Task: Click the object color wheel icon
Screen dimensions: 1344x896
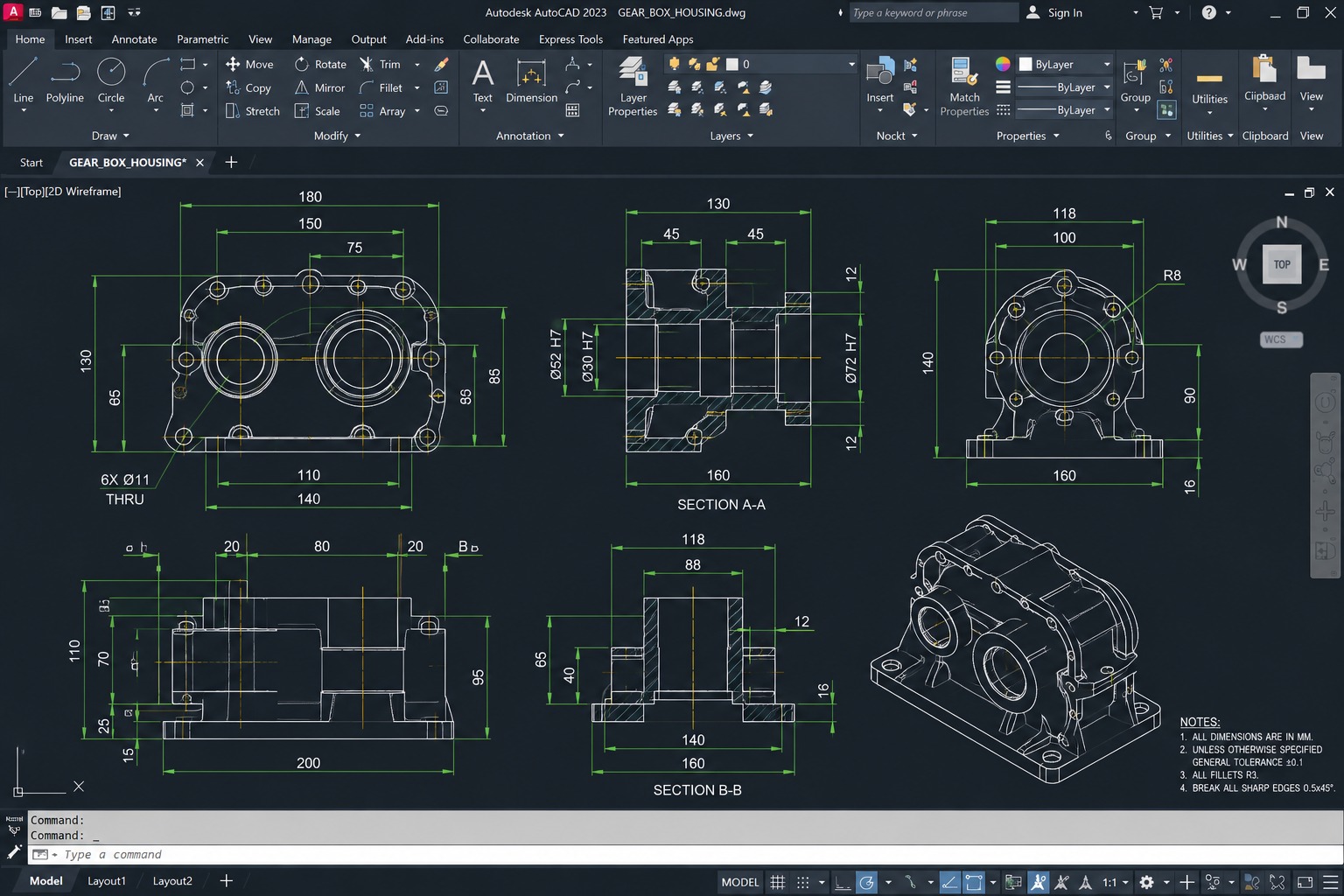Action: click(x=1003, y=64)
